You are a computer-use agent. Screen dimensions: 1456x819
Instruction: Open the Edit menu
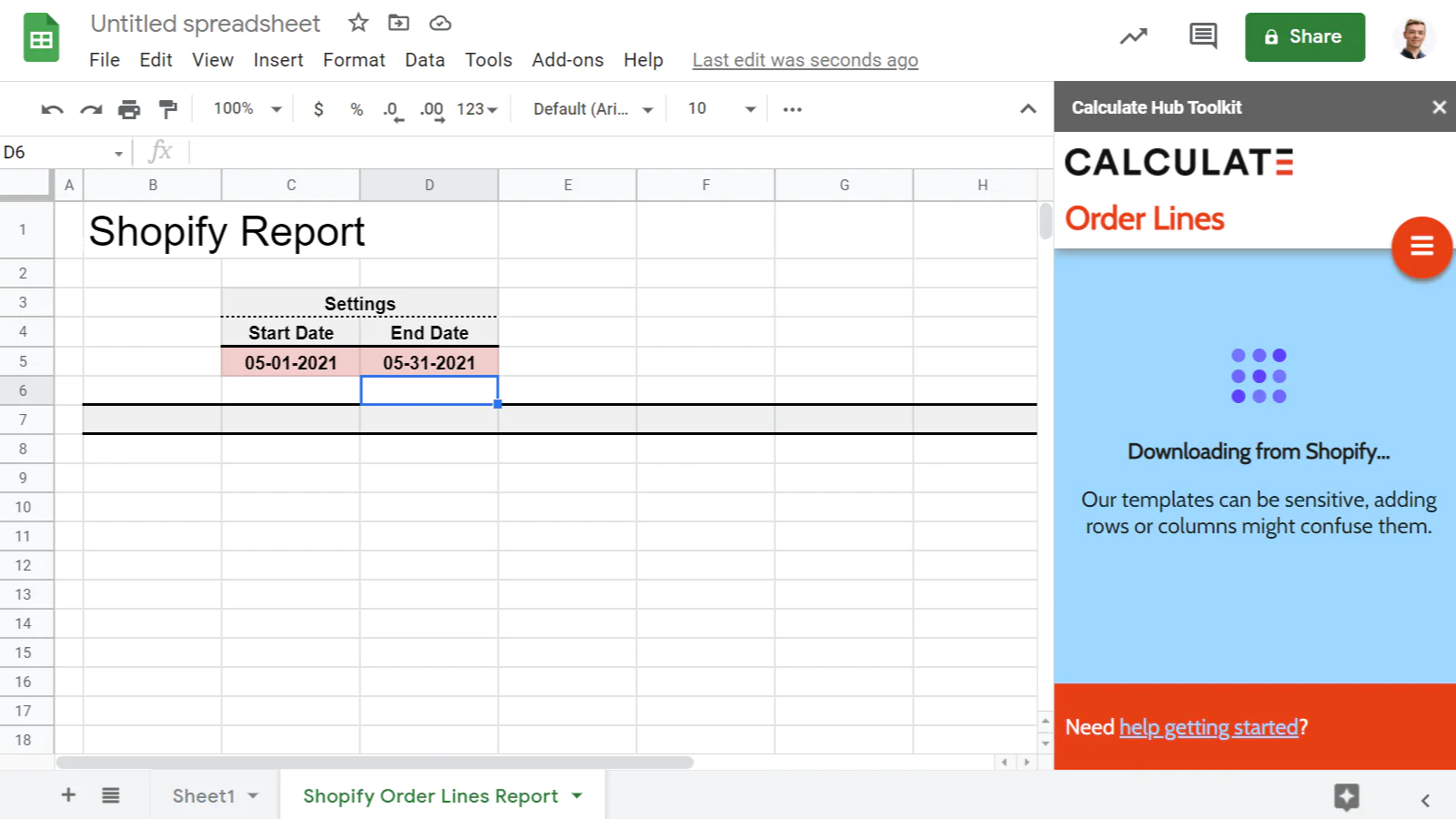[156, 60]
